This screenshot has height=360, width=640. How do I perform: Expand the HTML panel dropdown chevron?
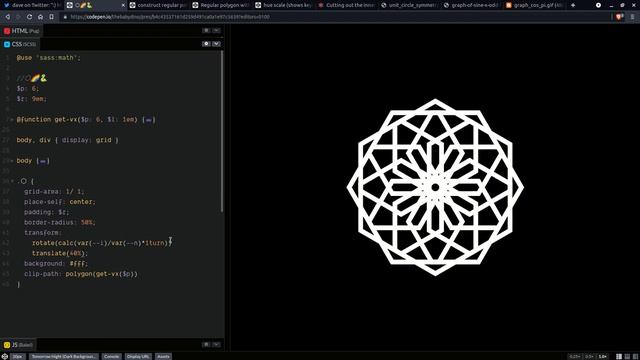(x=216, y=31)
